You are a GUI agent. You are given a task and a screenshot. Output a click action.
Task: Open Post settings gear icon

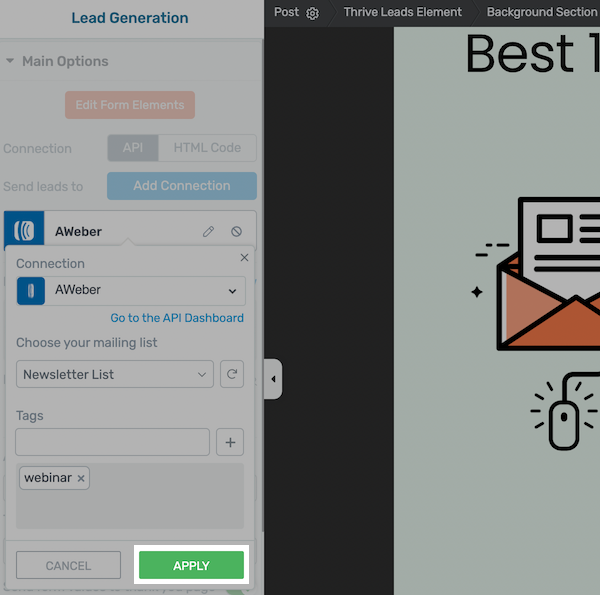tap(312, 13)
